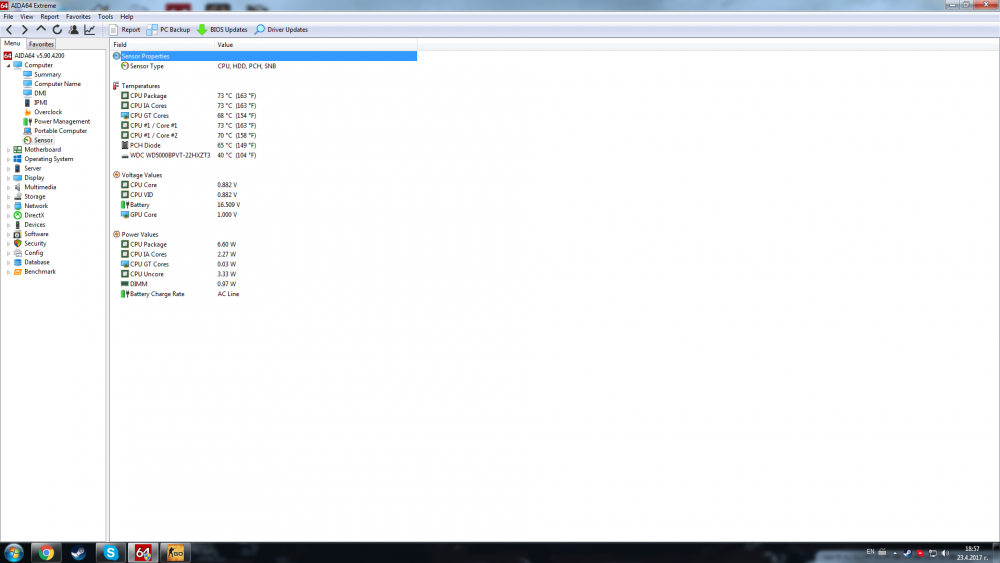Check for BIOS Updates
Viewport: 1000px width, 563px height.
coord(222,29)
